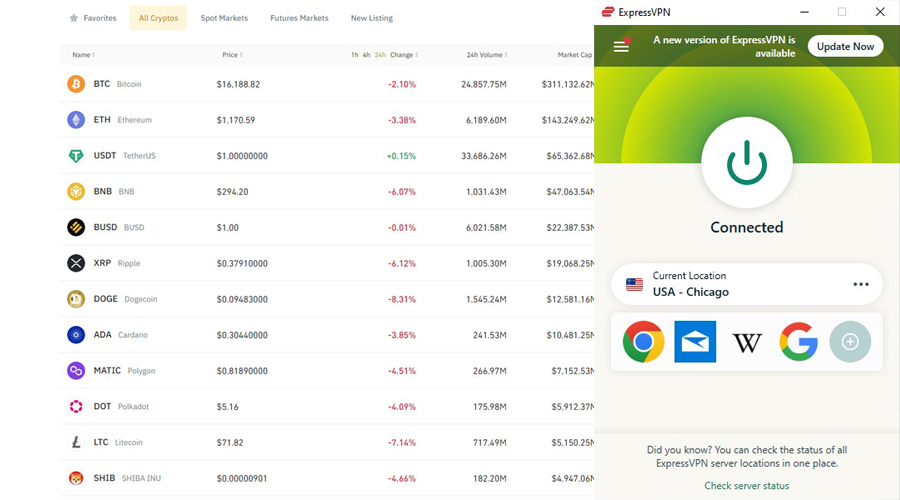This screenshot has width=900, height=500.
Task: Click USDT change +0.15%
Action: tap(401, 156)
